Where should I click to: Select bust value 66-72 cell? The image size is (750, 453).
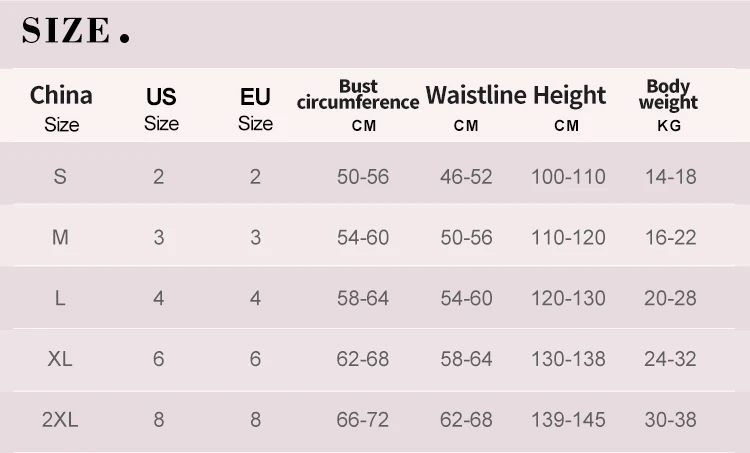(363, 420)
